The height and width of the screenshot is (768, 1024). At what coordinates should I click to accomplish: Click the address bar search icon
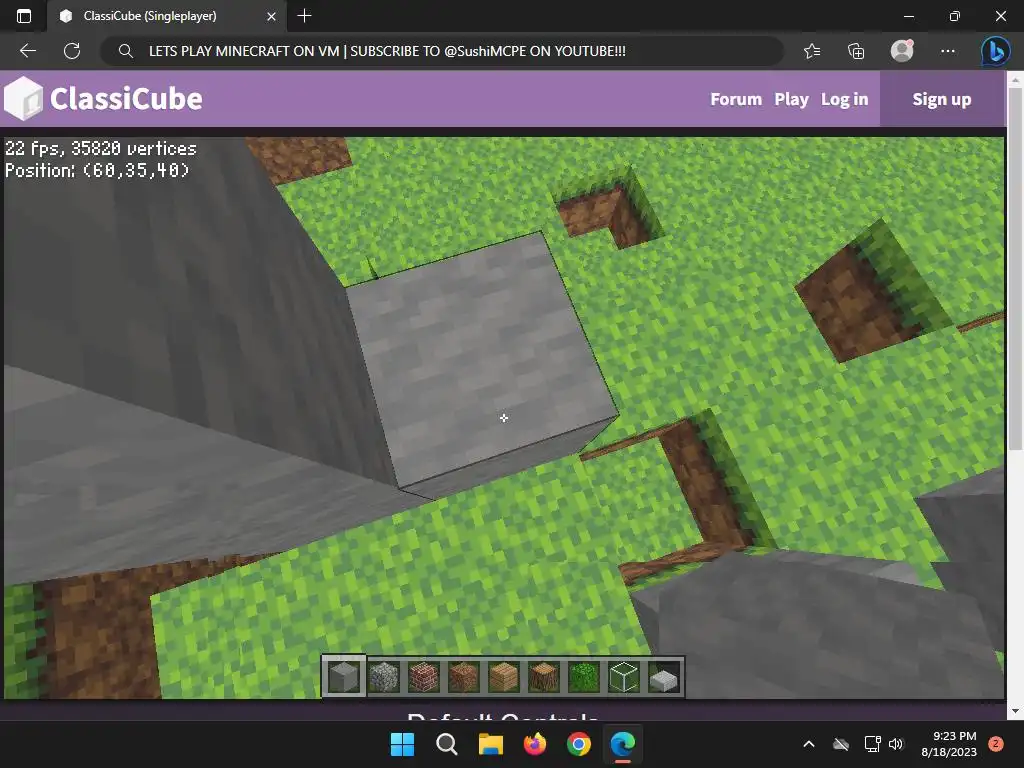click(125, 51)
